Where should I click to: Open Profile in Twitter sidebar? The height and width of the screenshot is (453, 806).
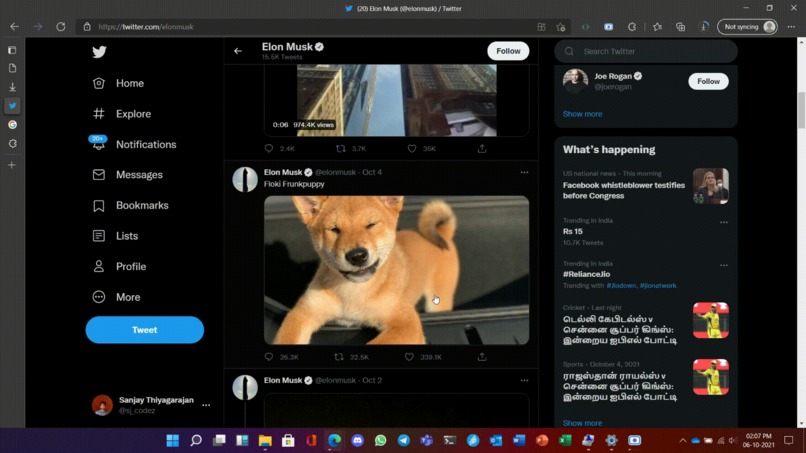click(119, 266)
